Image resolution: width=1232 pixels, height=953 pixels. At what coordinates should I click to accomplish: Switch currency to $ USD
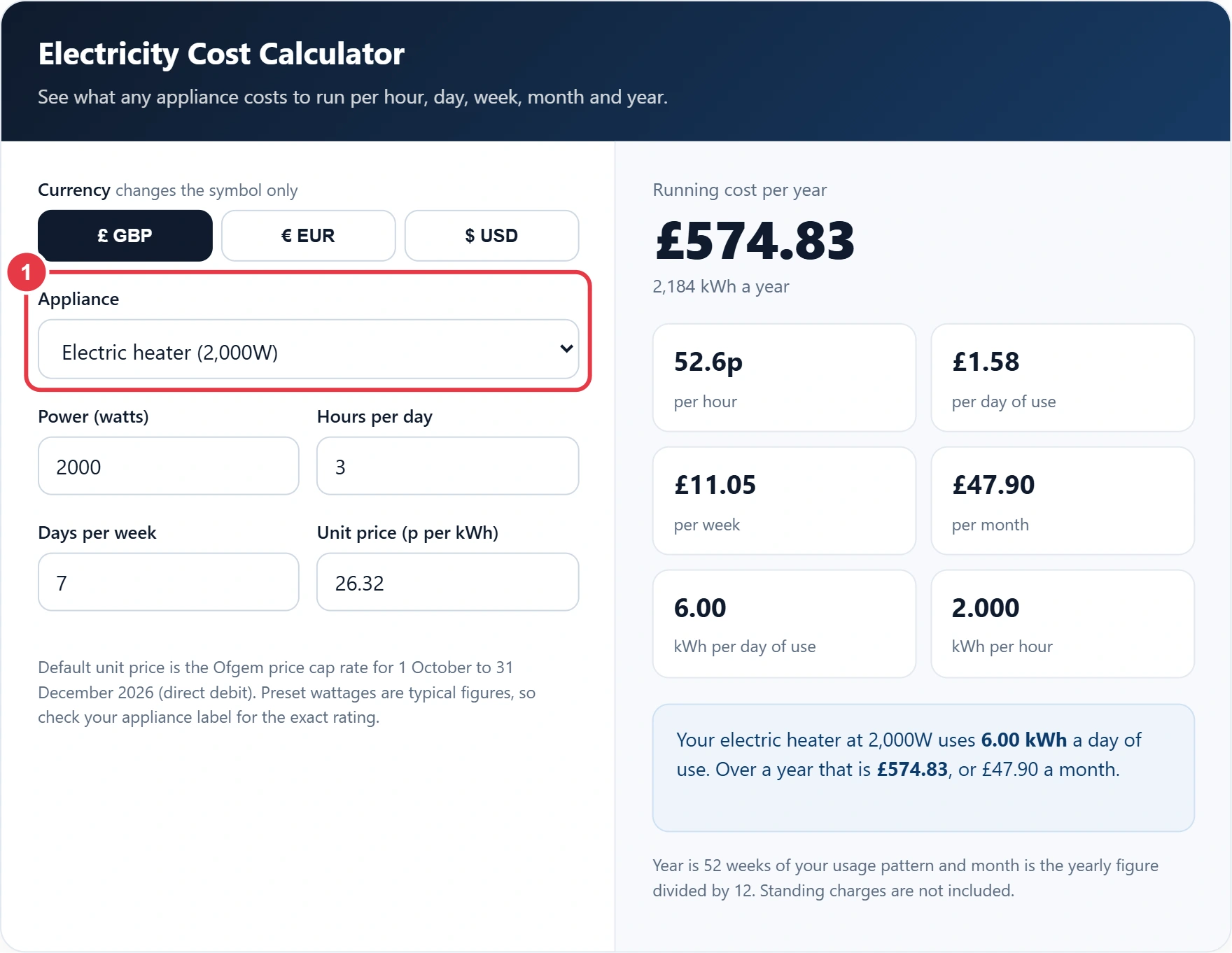[491, 236]
